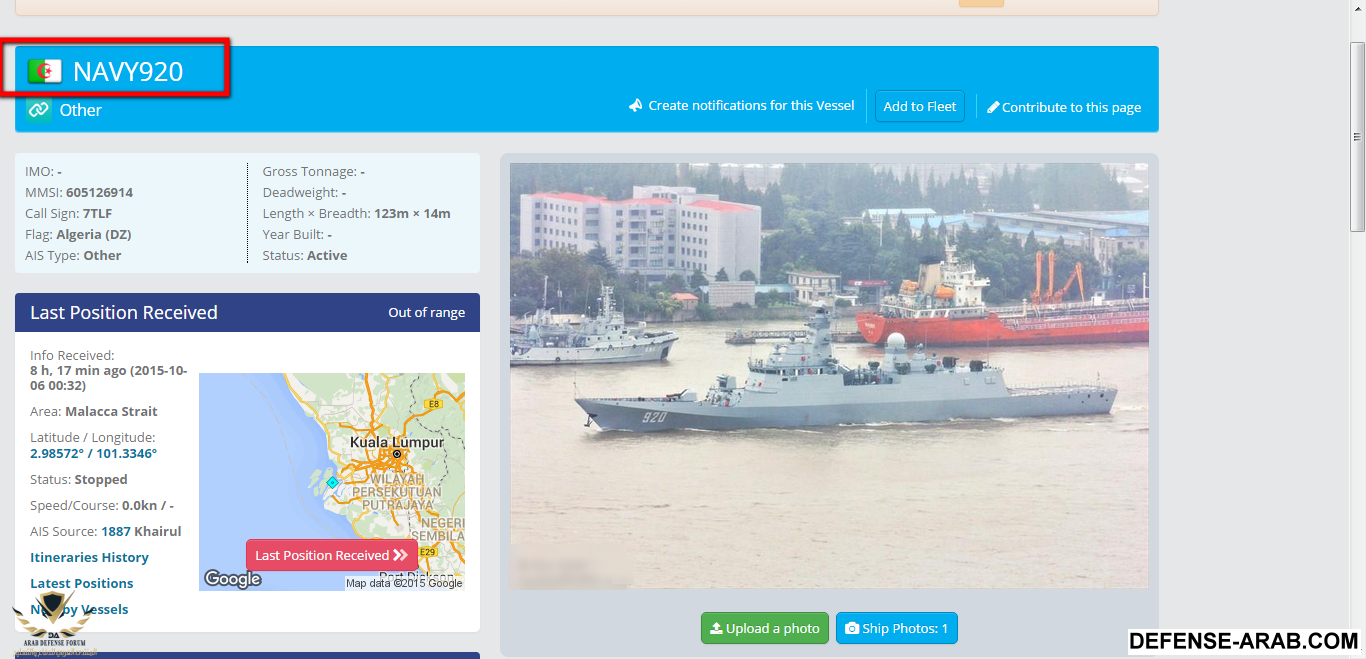Click Area value Malacca Strait
The height and width of the screenshot is (659, 1366).
pyautogui.click(x=111, y=411)
